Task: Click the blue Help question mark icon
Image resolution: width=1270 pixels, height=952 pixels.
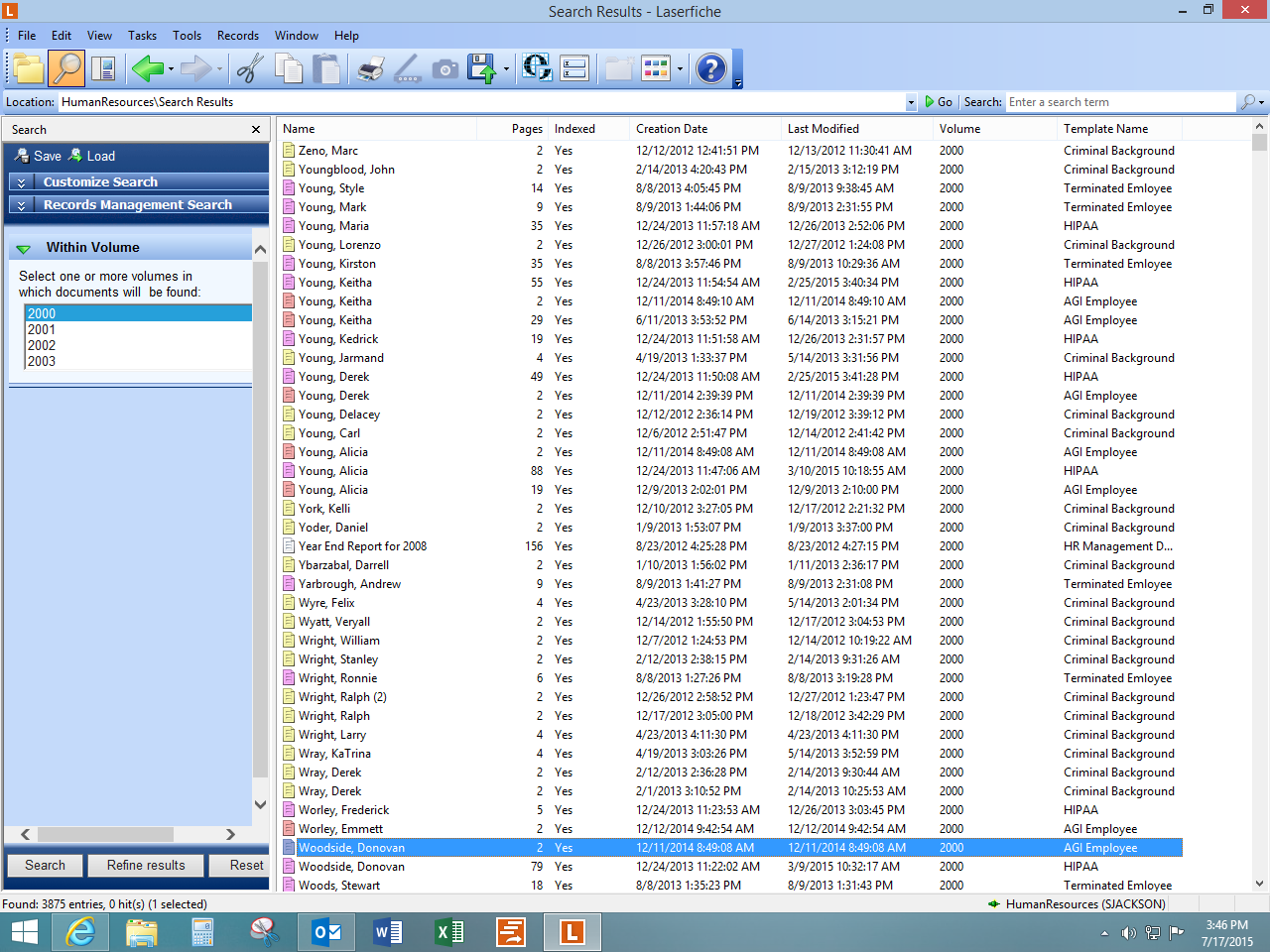Action: (710, 68)
